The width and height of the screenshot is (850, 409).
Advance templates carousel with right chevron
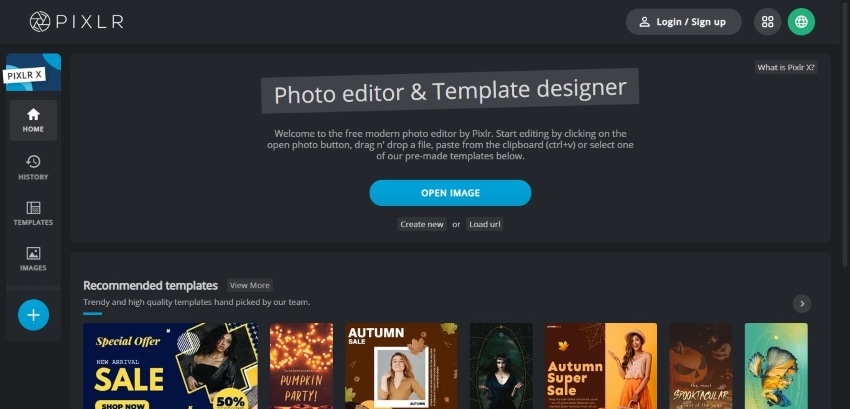click(802, 303)
